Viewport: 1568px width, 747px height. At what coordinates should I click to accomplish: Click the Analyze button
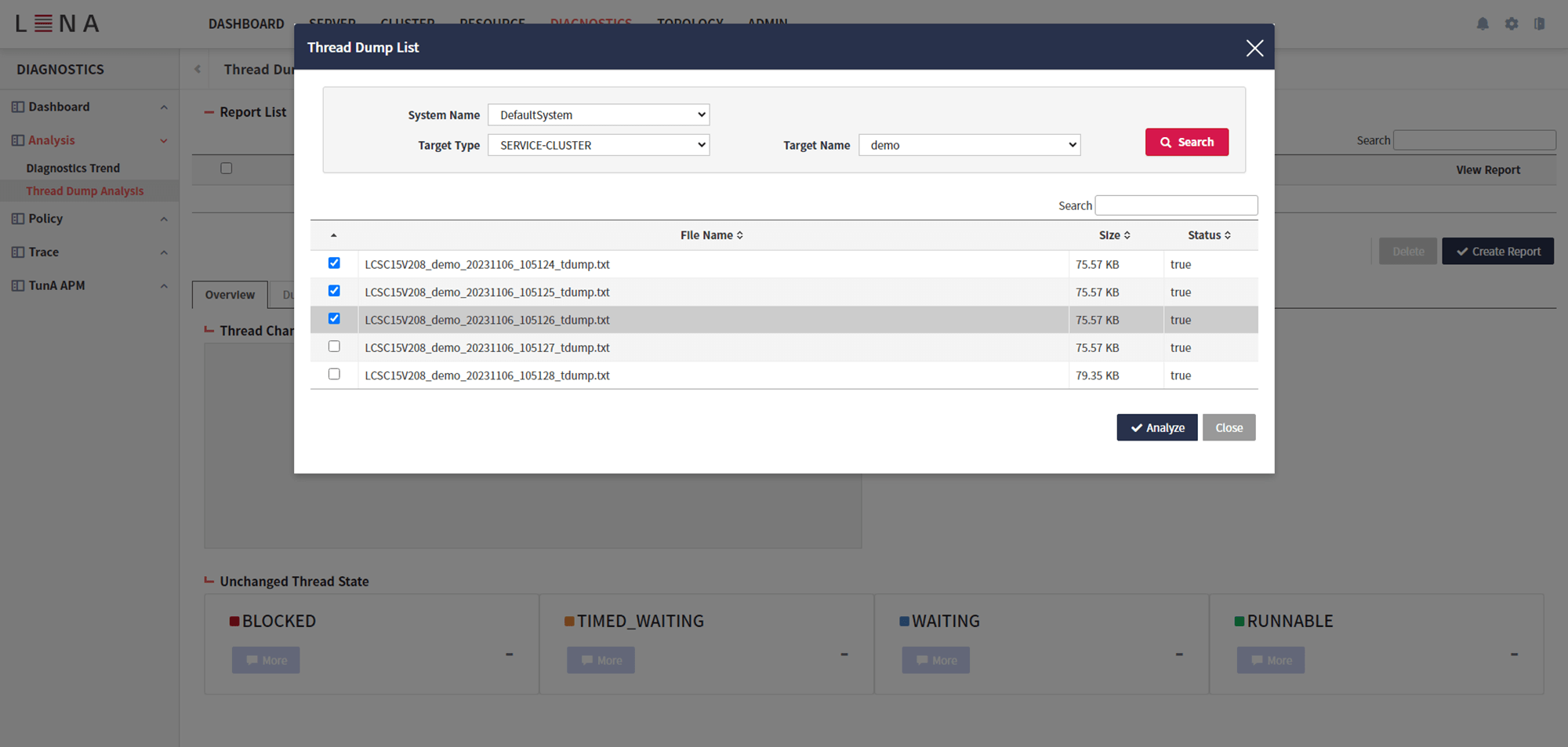pos(1156,427)
